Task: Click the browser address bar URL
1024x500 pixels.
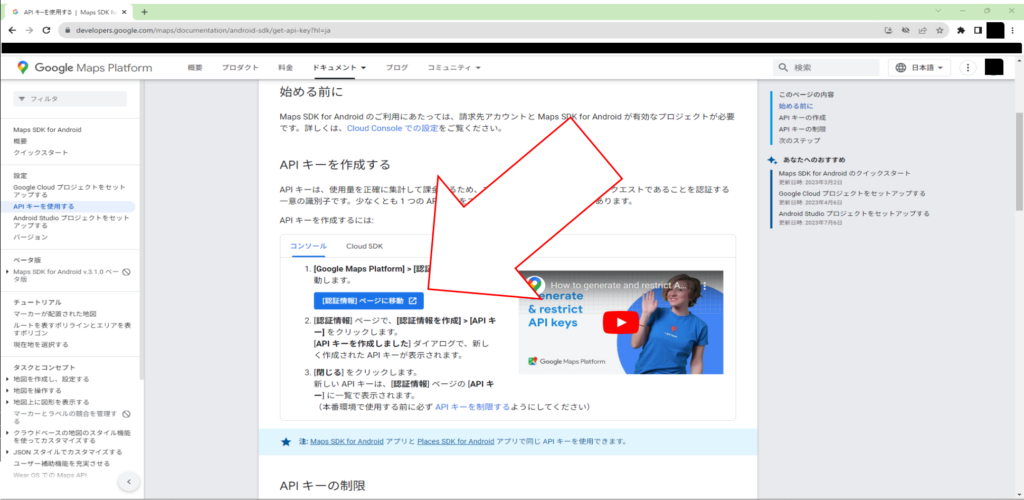Action: pos(203,31)
